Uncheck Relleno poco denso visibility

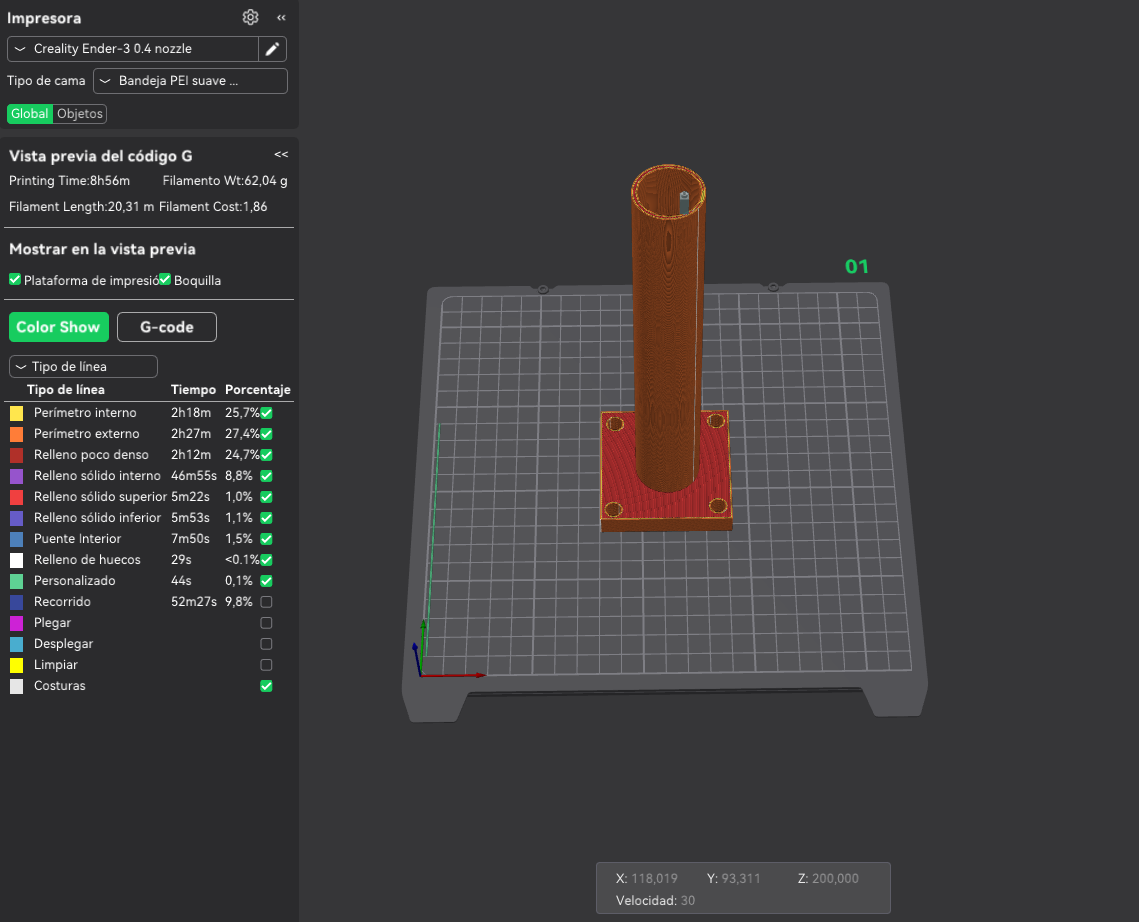coord(267,455)
